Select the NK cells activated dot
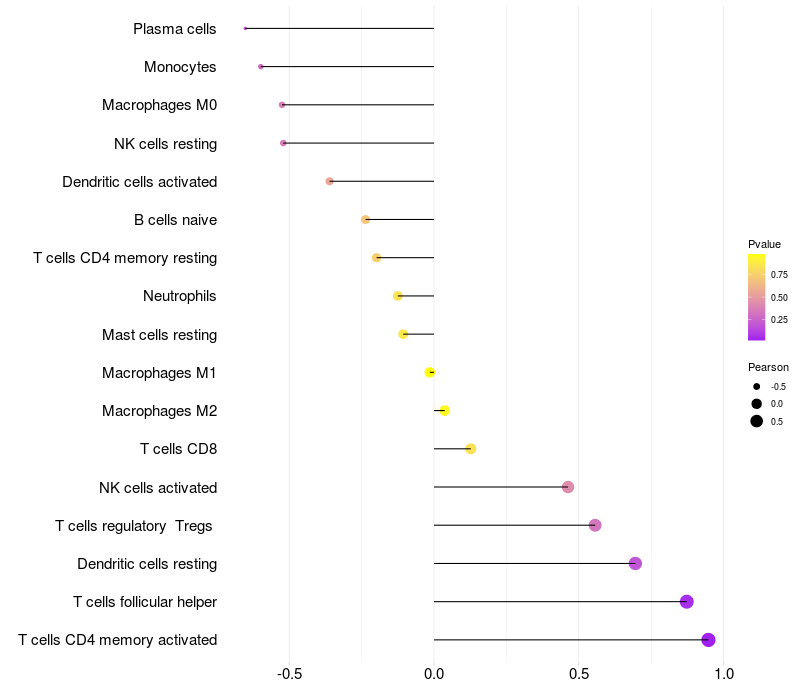 [568, 487]
